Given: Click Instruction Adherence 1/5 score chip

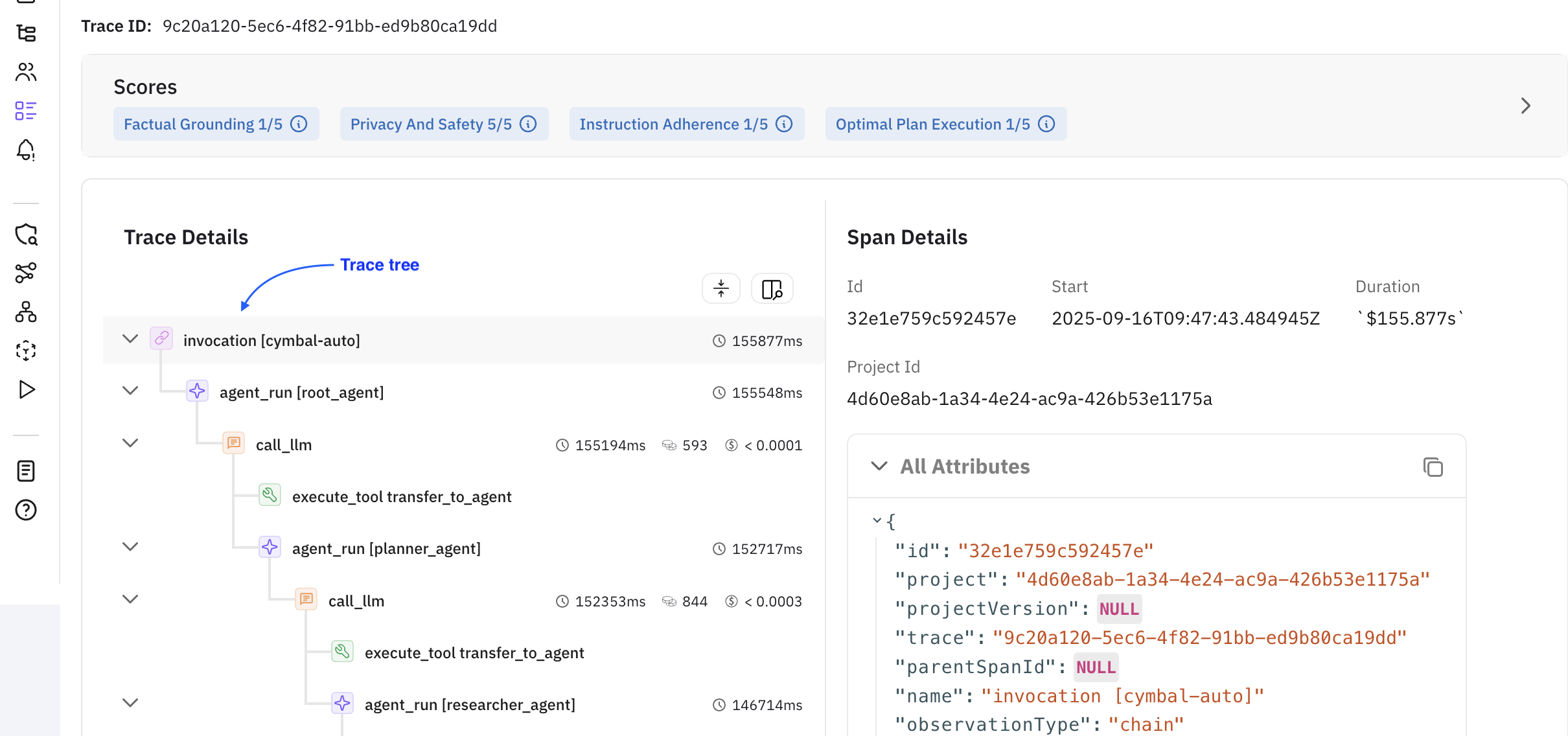Looking at the screenshot, I should pos(673,124).
